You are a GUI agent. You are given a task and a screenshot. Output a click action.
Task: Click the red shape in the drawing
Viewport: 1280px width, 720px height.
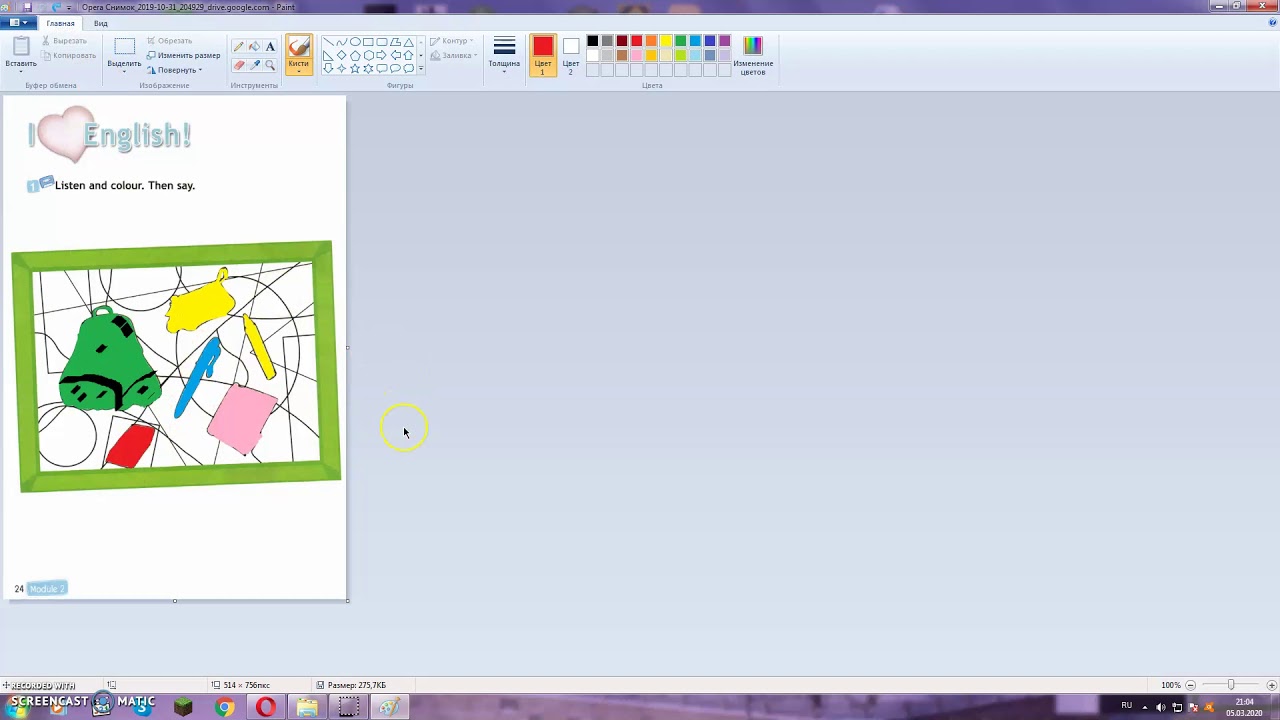pos(130,445)
